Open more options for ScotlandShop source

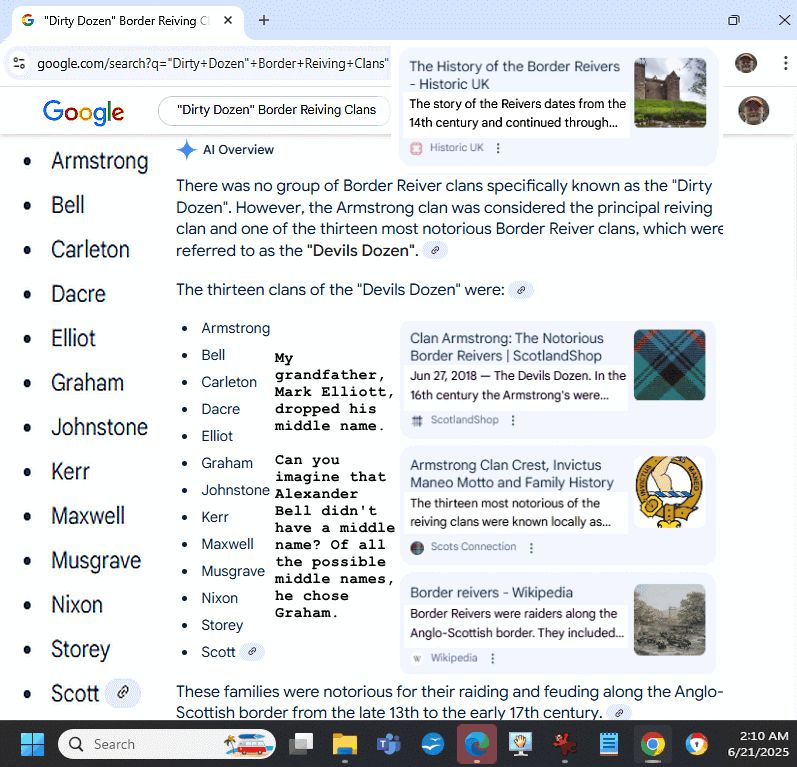513,420
